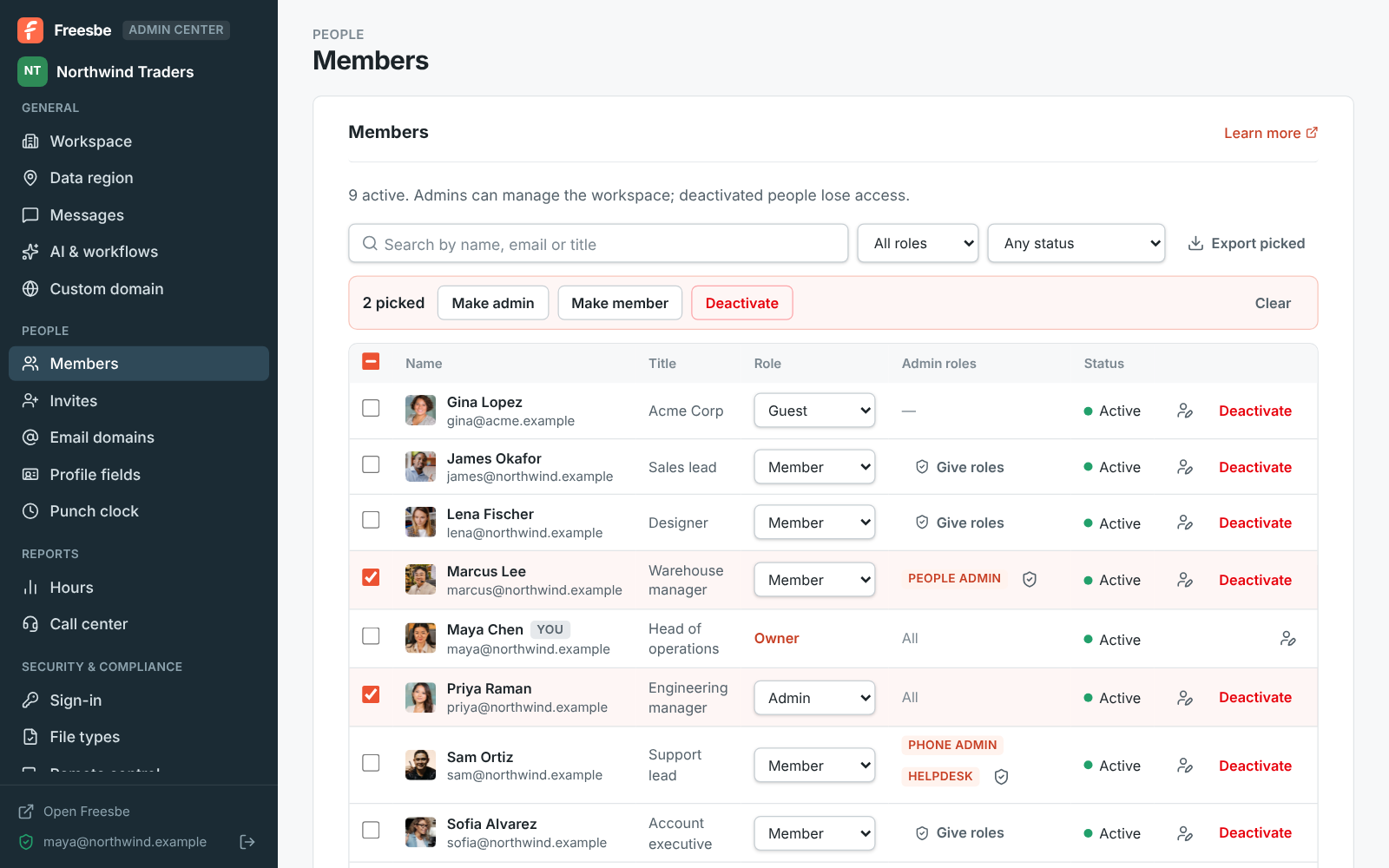Click Sofia Alvarez's user-edit icon
The width and height of the screenshot is (1389, 868).
pos(1185,833)
